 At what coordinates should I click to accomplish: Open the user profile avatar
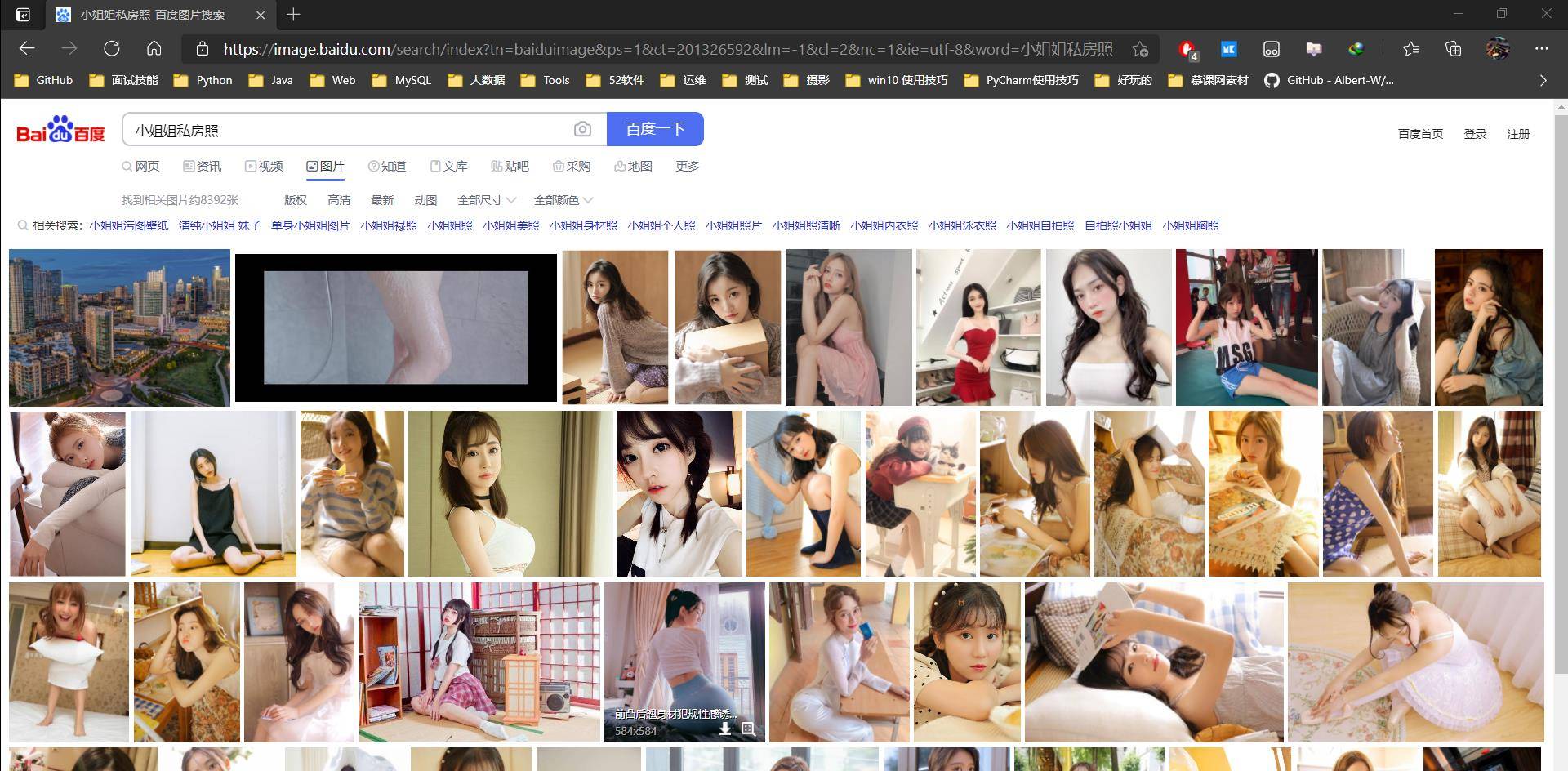1498,49
